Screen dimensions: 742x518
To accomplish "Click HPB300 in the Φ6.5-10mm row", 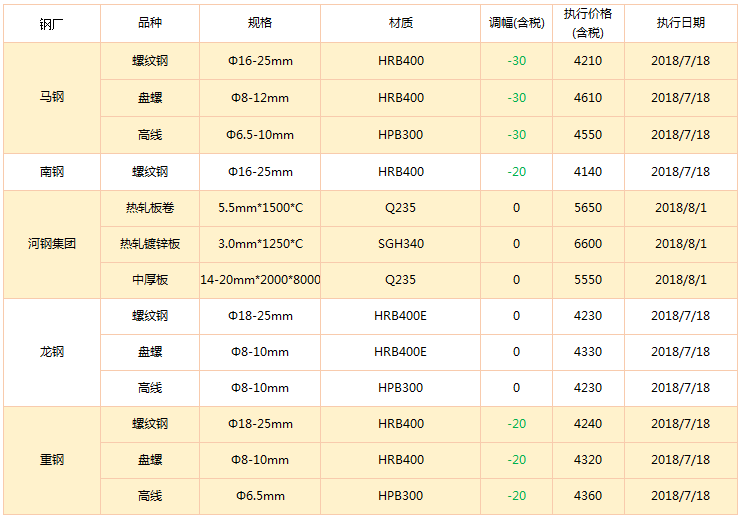I will [401, 135].
